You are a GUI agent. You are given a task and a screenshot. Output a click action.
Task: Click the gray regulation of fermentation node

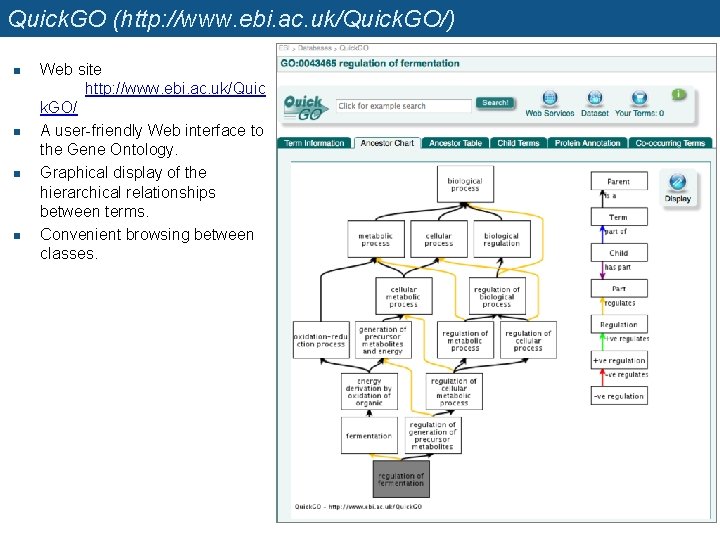401,479
